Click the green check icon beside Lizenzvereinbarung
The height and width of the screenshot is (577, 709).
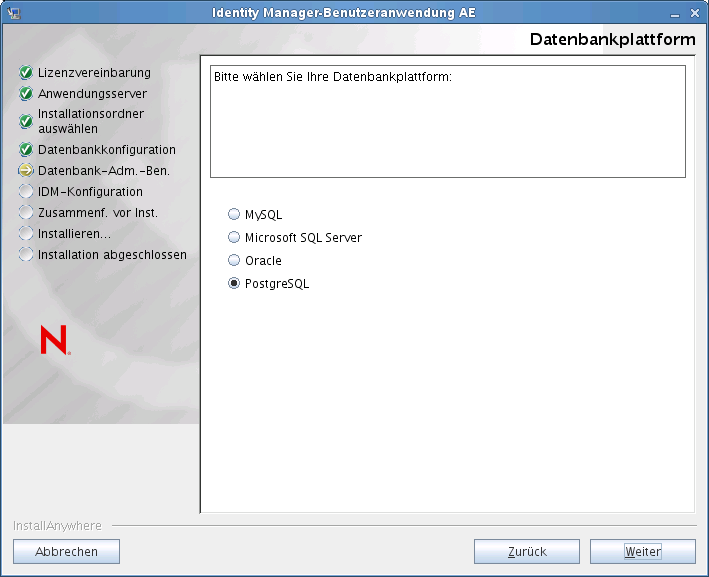pos(26,72)
